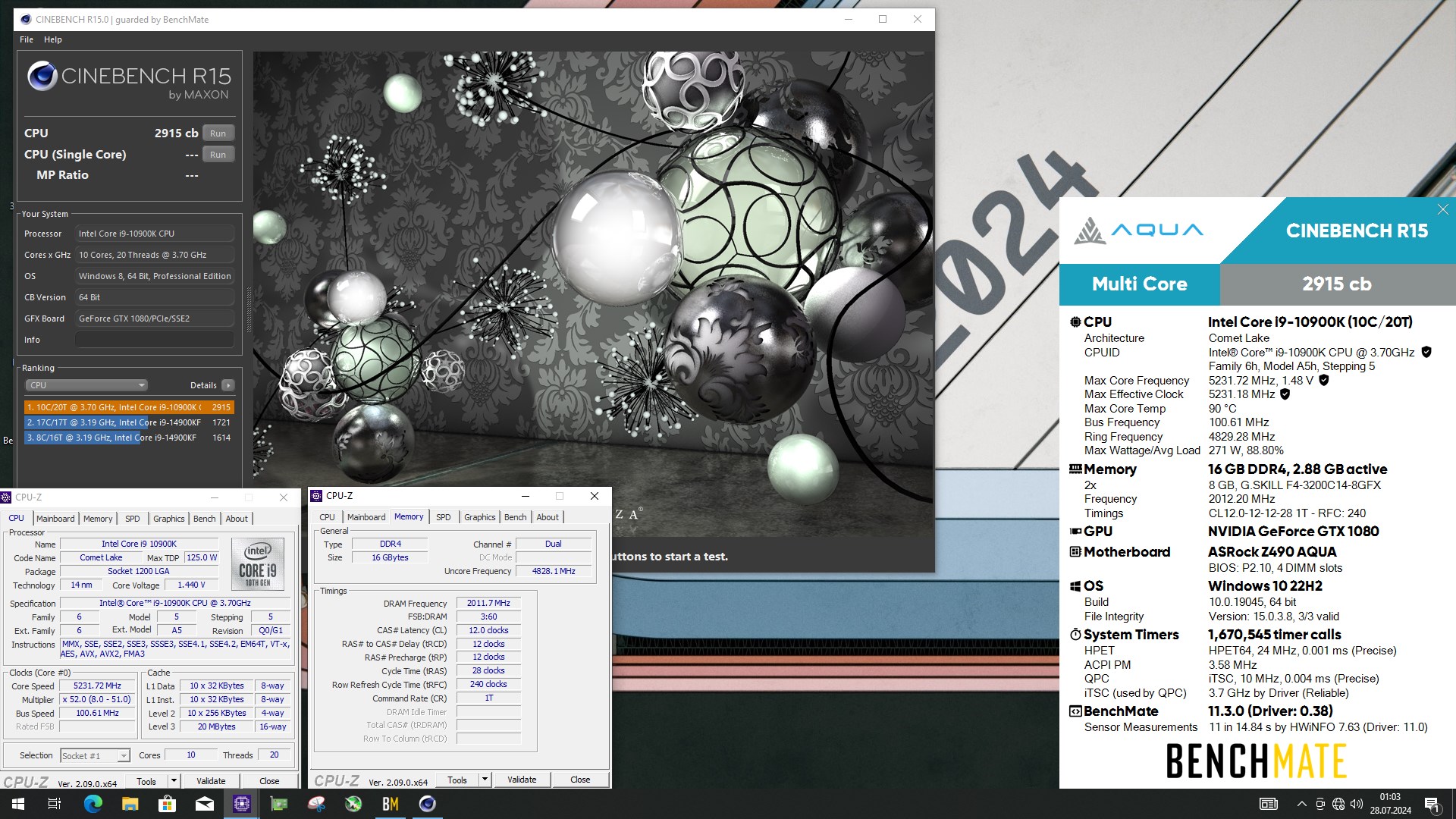Open the volume control tray icon
Viewport: 1456px width, 819px height.
[1357, 804]
